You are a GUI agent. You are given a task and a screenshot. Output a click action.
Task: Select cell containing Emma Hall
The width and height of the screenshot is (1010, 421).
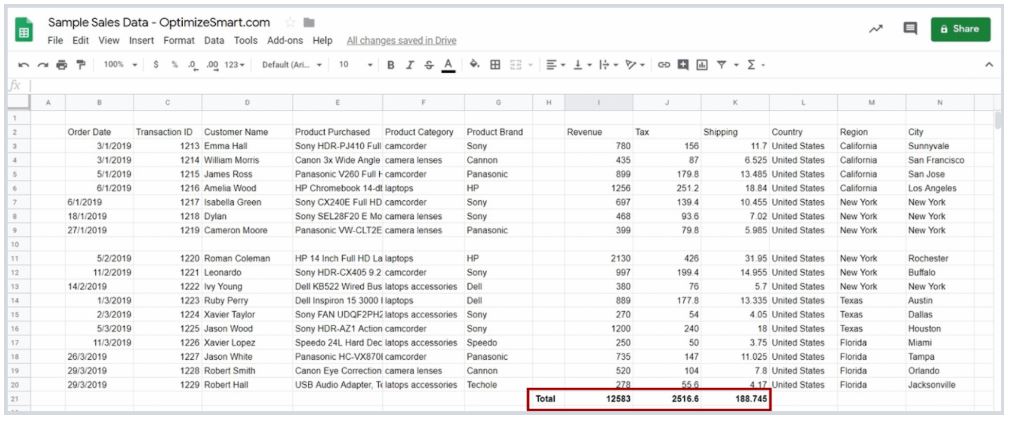[x=247, y=145]
